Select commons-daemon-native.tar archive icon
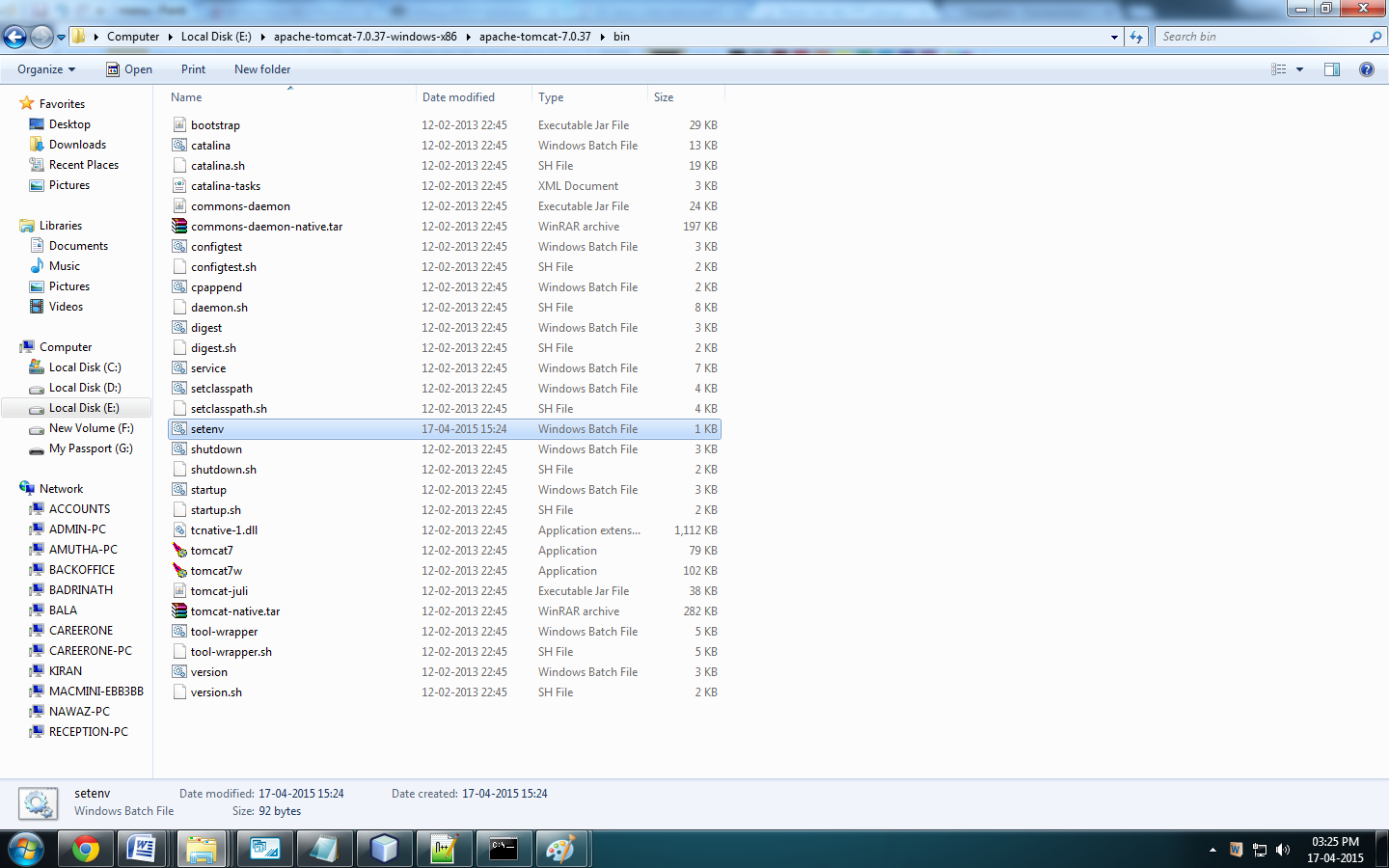The image size is (1389, 868). click(x=179, y=226)
